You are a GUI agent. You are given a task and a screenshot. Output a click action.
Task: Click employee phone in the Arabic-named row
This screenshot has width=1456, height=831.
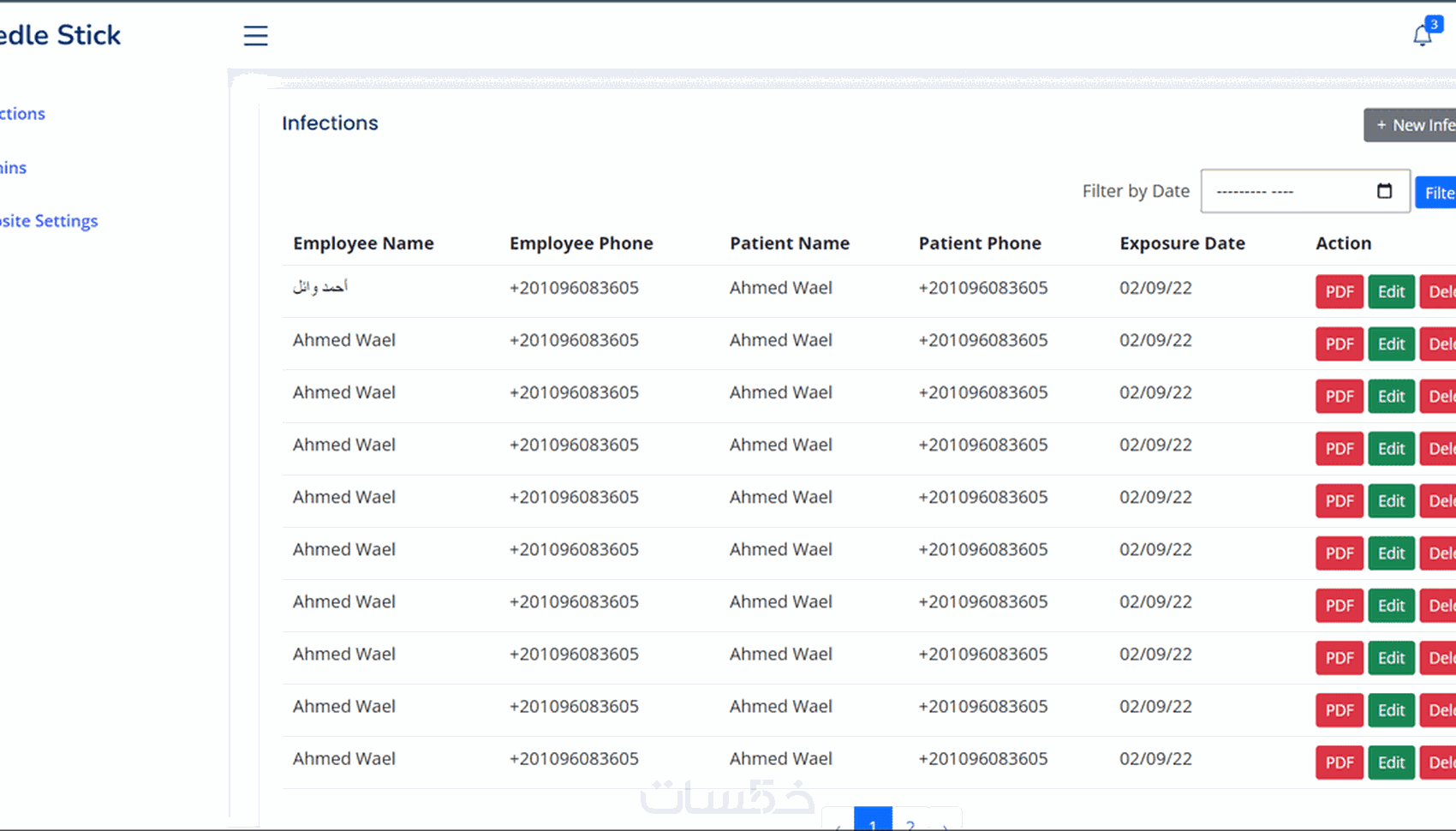[x=574, y=288]
